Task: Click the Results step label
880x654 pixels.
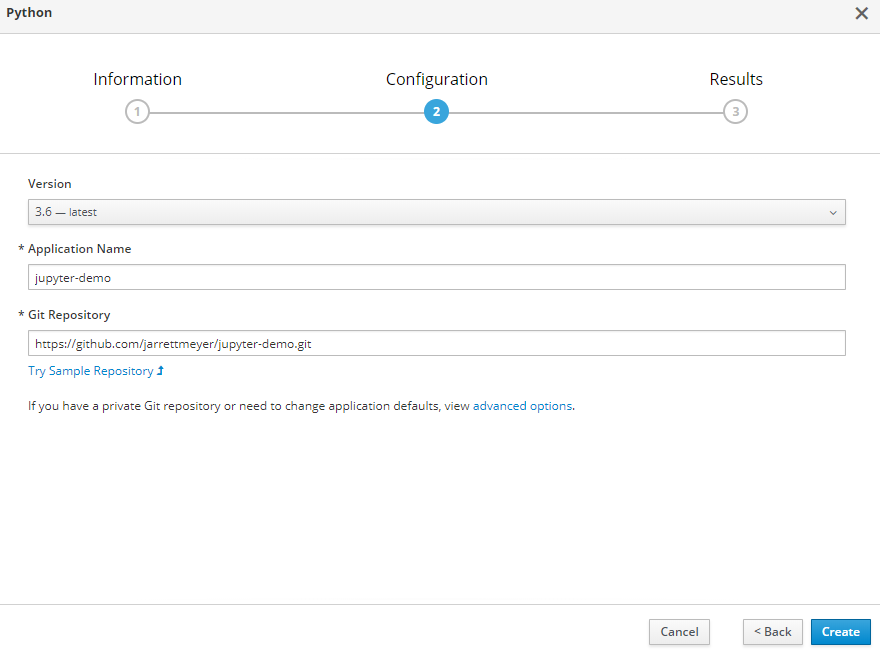Action: [x=736, y=79]
